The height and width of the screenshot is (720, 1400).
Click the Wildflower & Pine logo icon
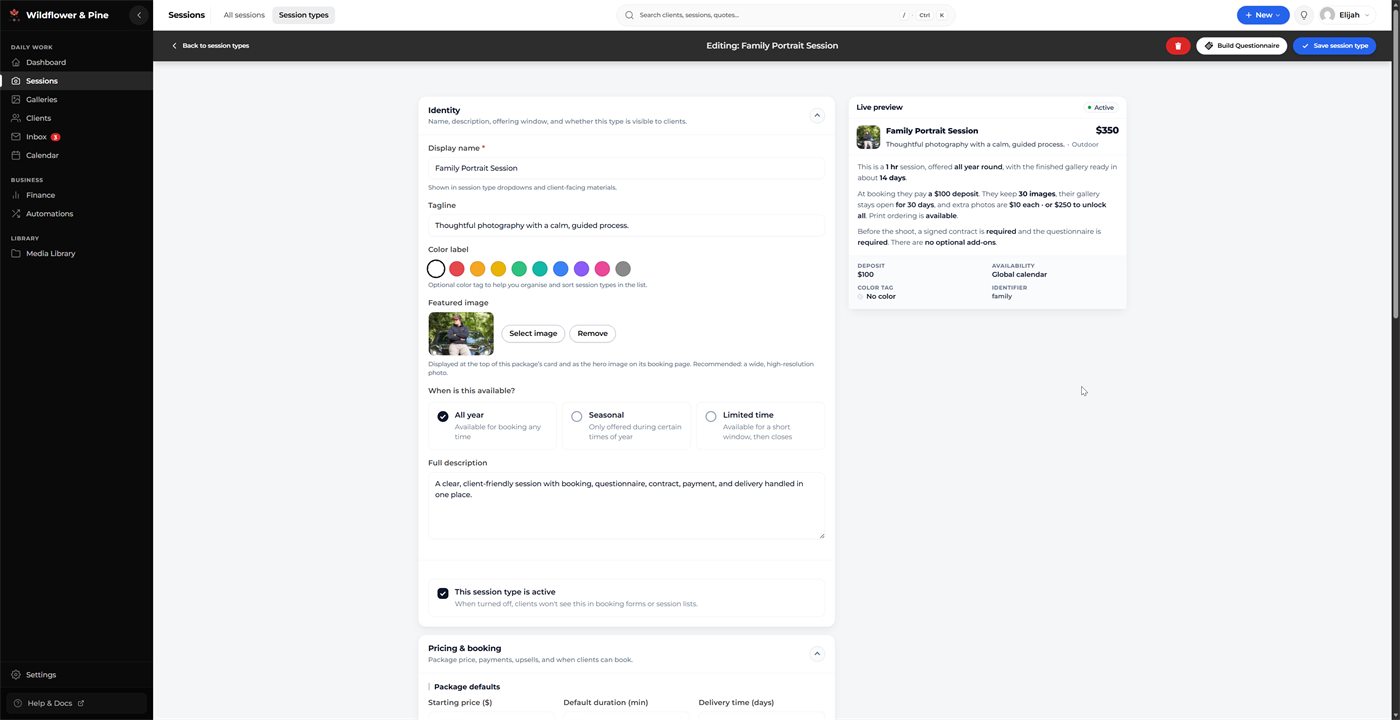(15, 15)
